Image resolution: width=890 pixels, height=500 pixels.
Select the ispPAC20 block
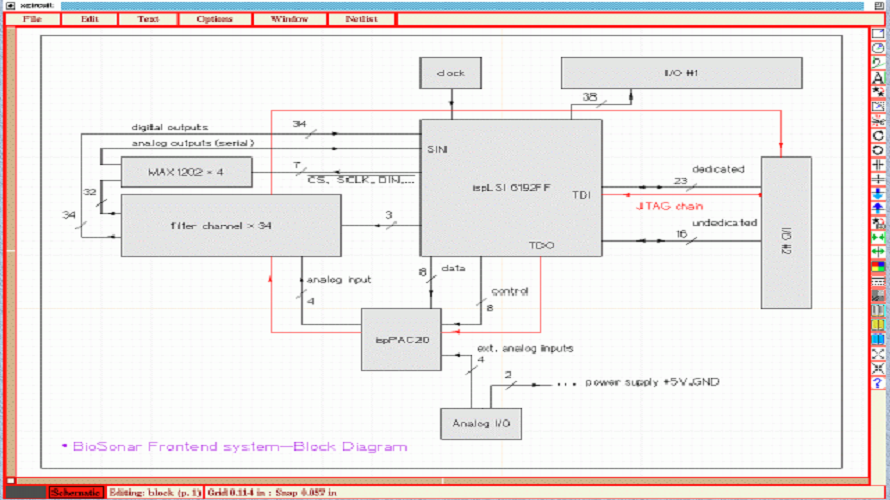coord(401,339)
